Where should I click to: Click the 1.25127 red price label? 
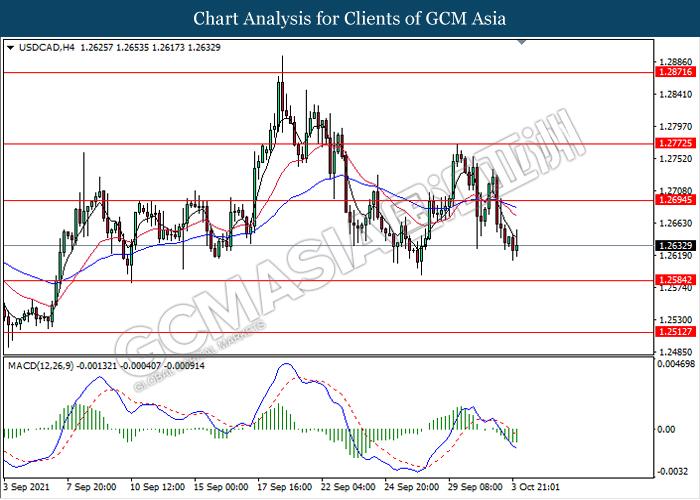tap(671, 332)
